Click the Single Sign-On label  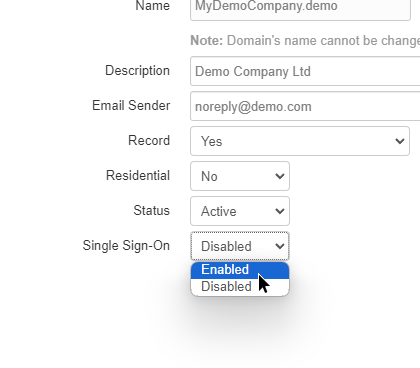[x=126, y=246]
